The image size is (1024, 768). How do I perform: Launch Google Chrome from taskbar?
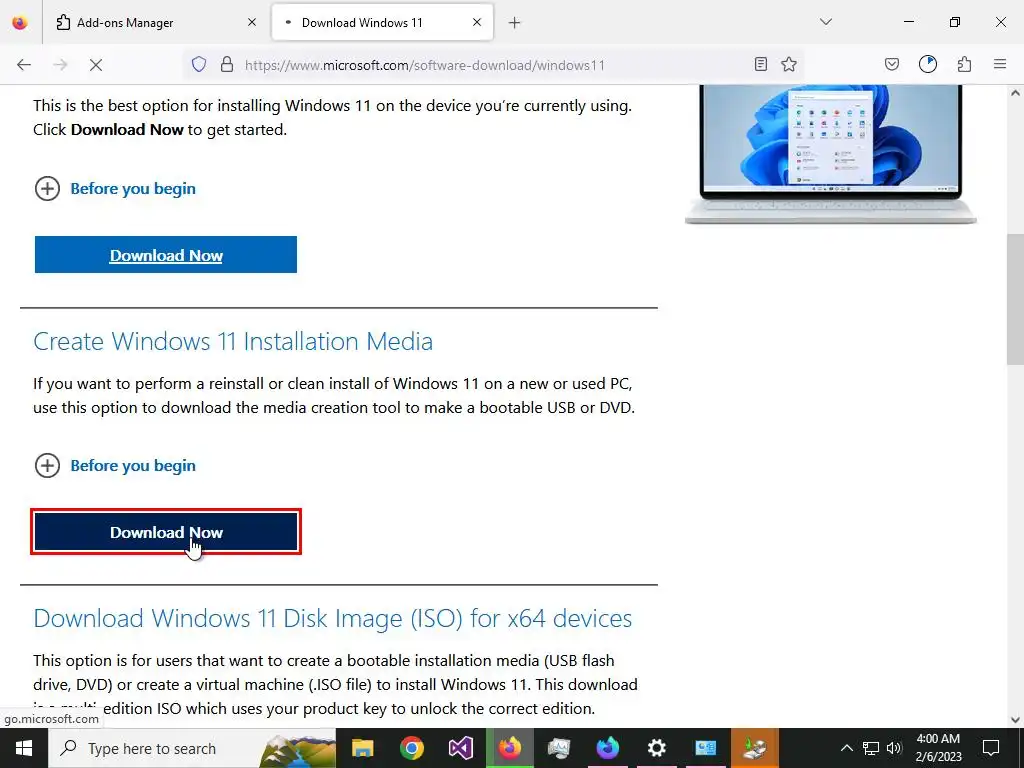(x=411, y=748)
